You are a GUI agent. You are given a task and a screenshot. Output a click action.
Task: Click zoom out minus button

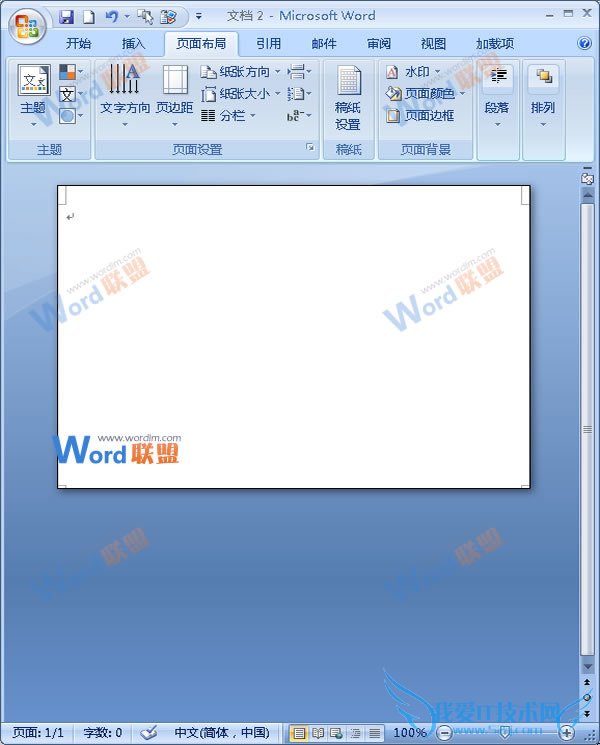tap(444, 733)
